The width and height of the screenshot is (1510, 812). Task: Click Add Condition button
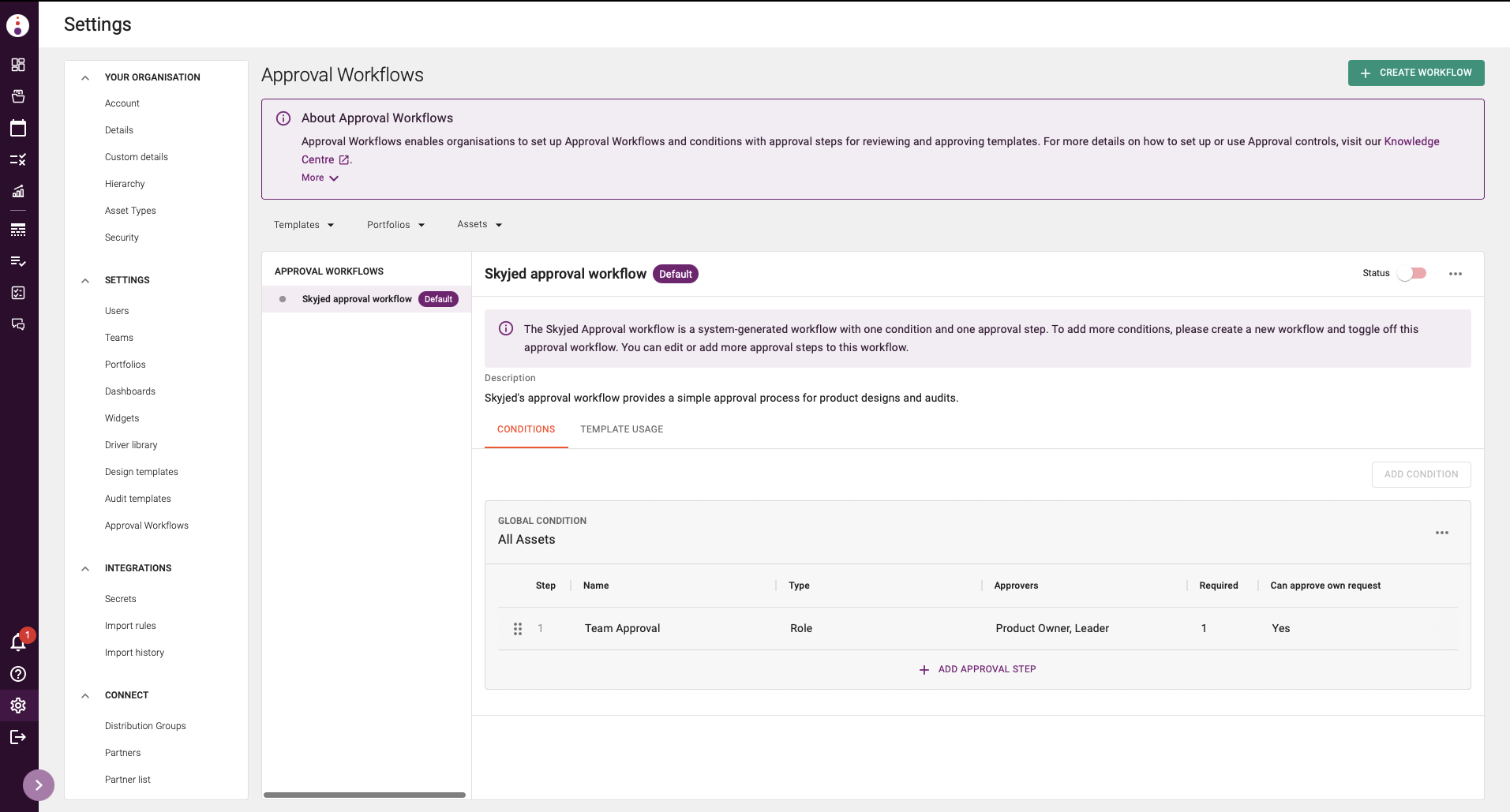pyautogui.click(x=1421, y=474)
